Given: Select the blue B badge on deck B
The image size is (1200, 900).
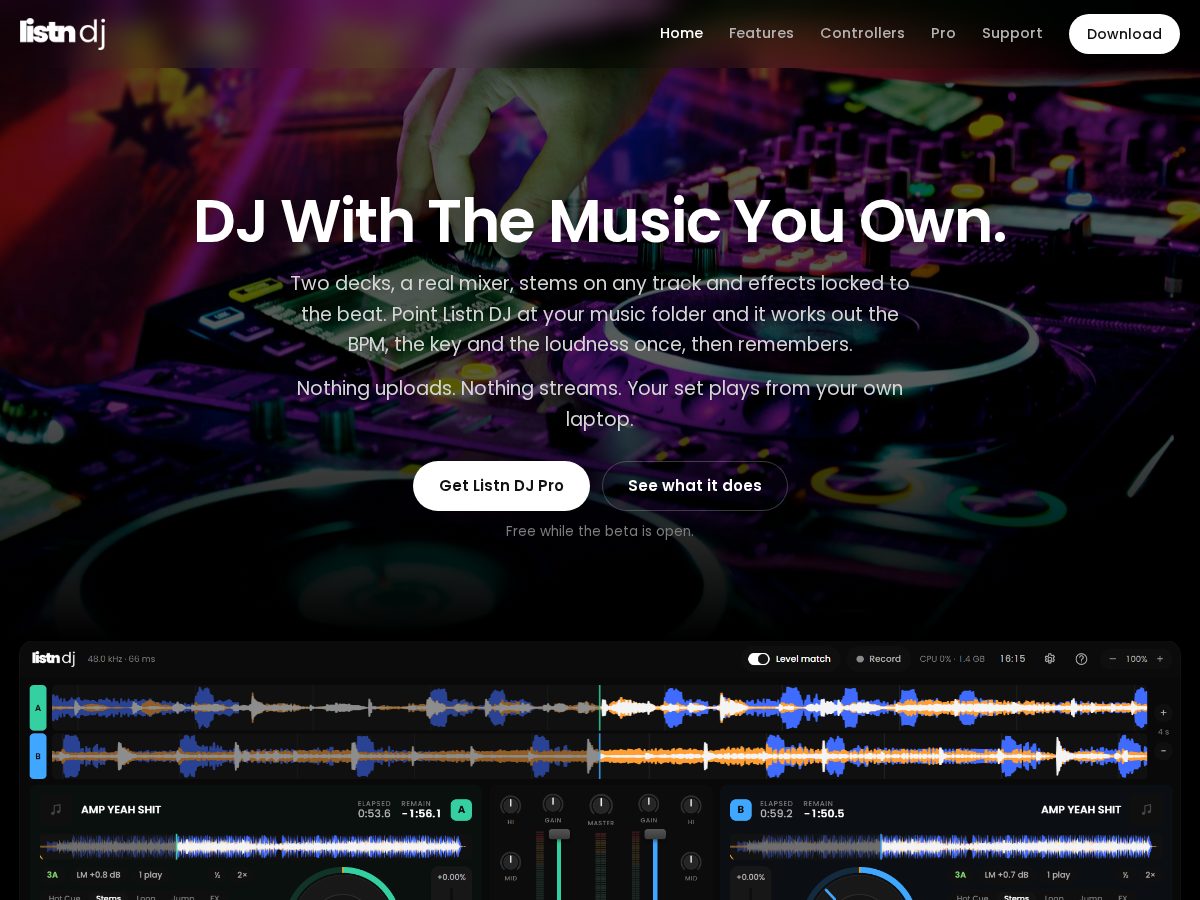Looking at the screenshot, I should [x=741, y=810].
